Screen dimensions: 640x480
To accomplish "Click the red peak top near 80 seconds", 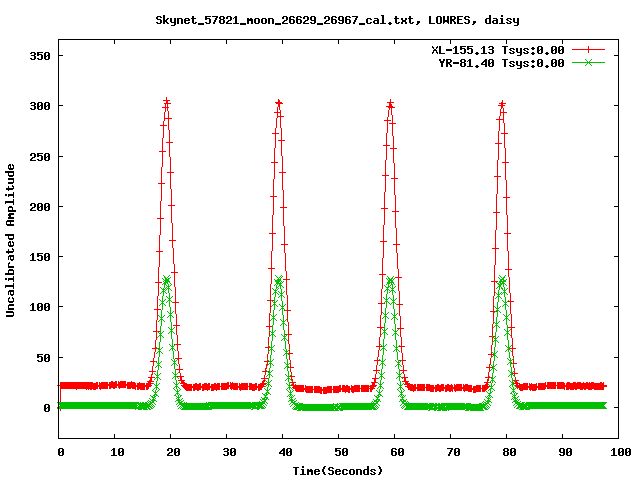I will coord(502,104).
